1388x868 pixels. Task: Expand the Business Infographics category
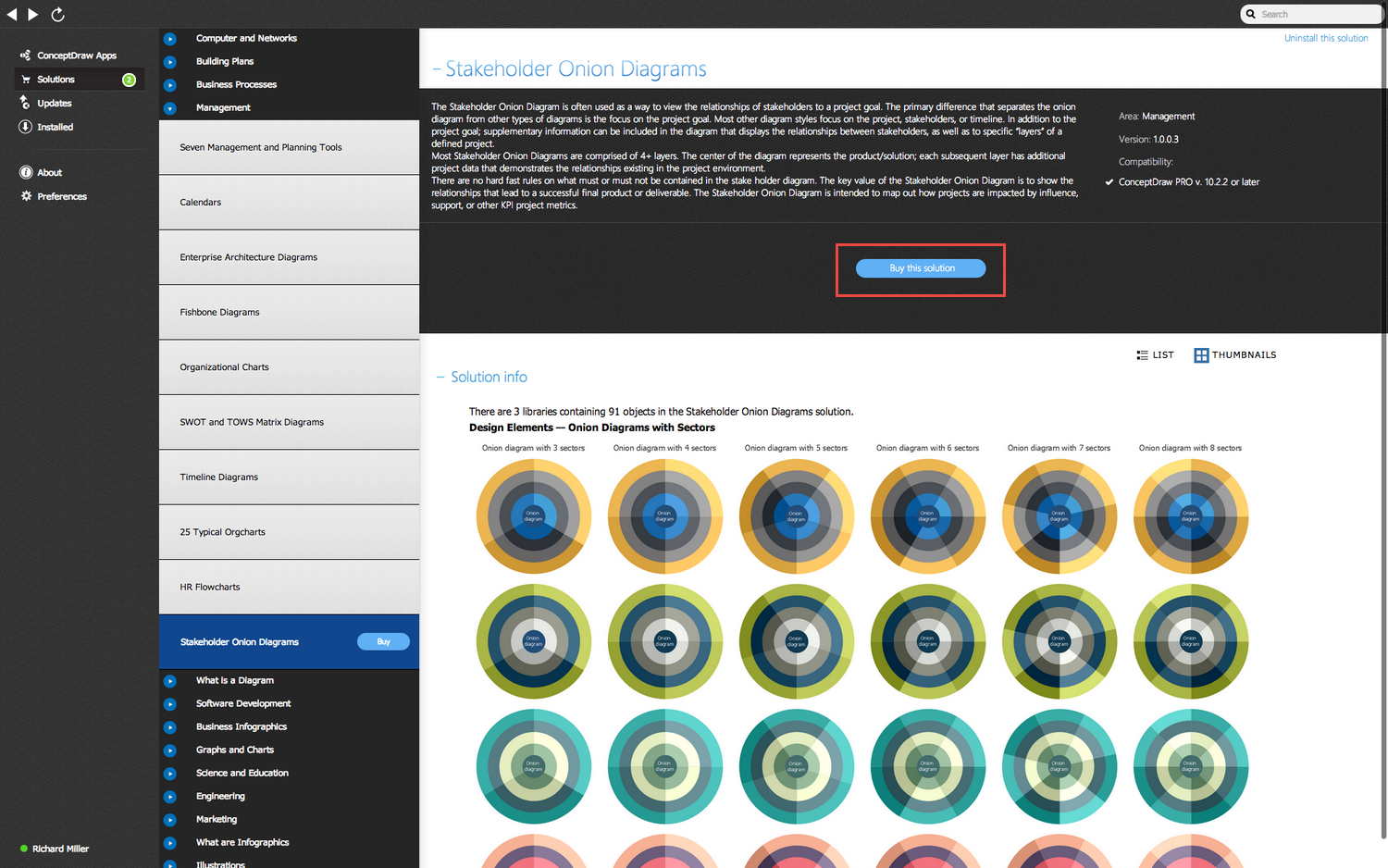[169, 727]
